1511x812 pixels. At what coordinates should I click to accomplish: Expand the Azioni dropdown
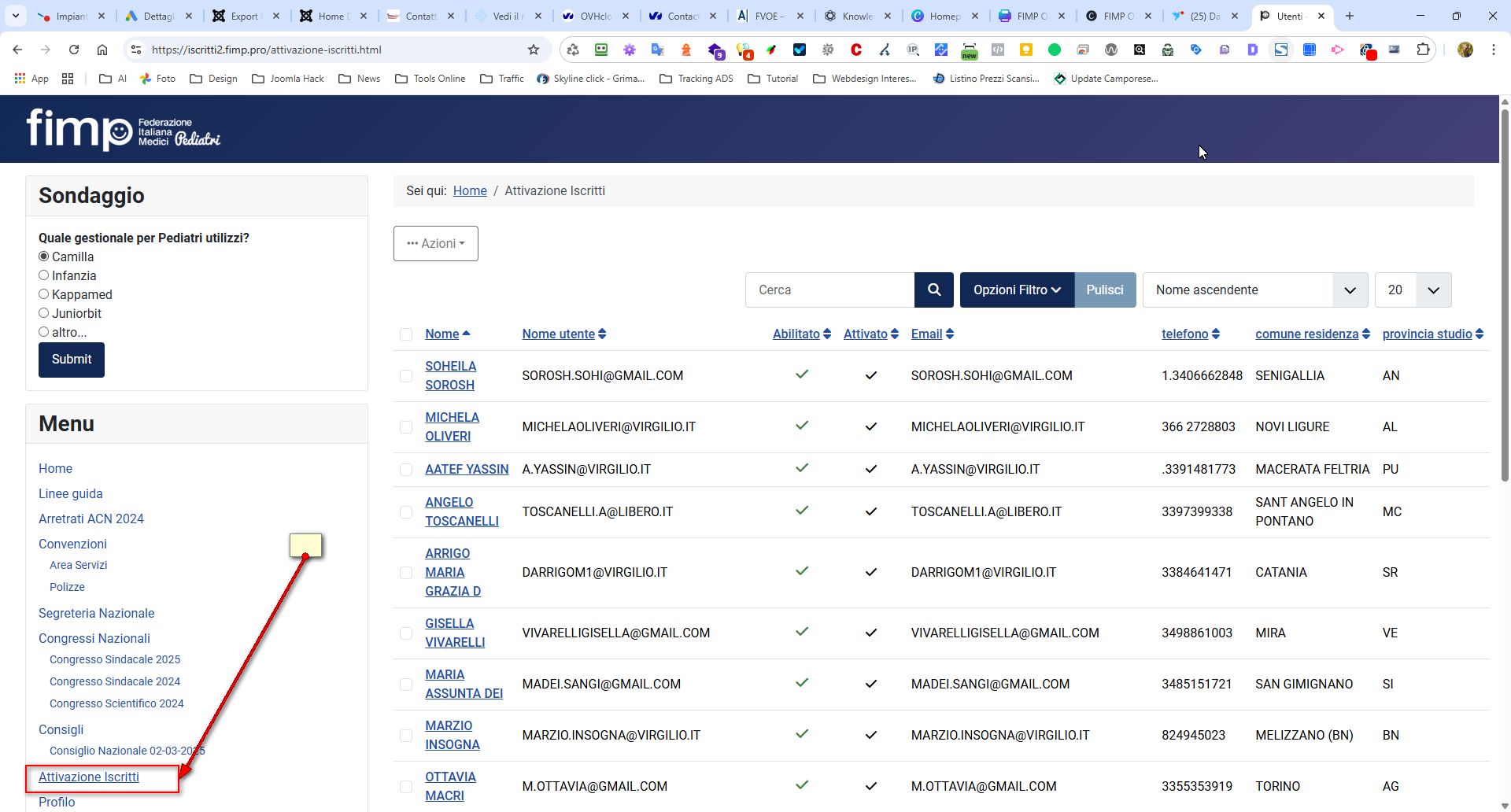pyautogui.click(x=435, y=244)
